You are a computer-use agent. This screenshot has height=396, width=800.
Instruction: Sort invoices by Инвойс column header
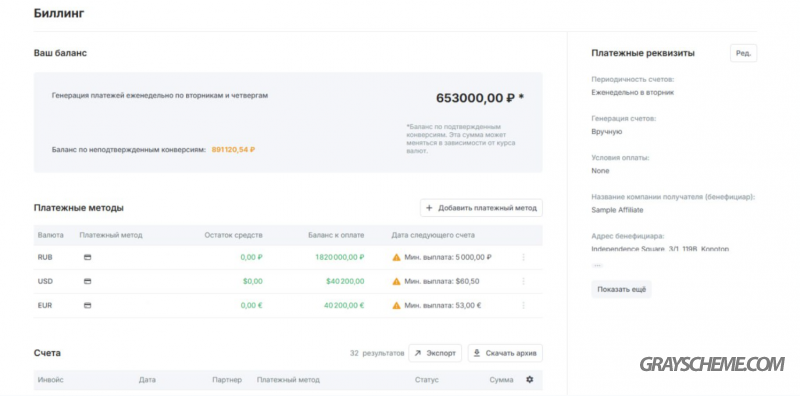pos(51,380)
